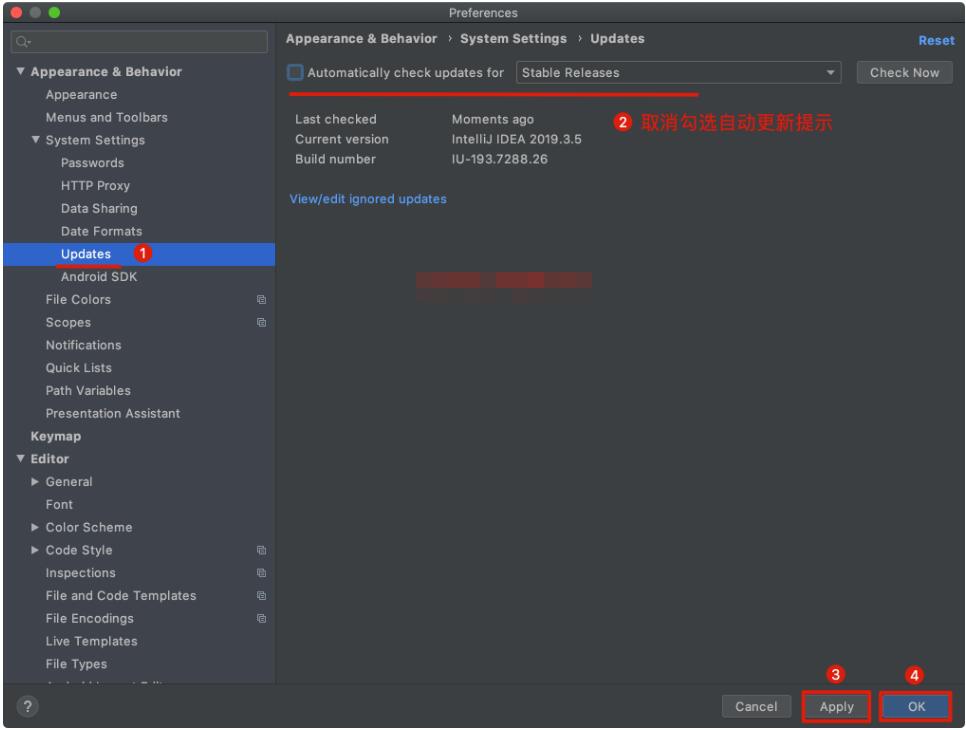
Task: Click icon beside File and Code Templates
Action: (261, 596)
